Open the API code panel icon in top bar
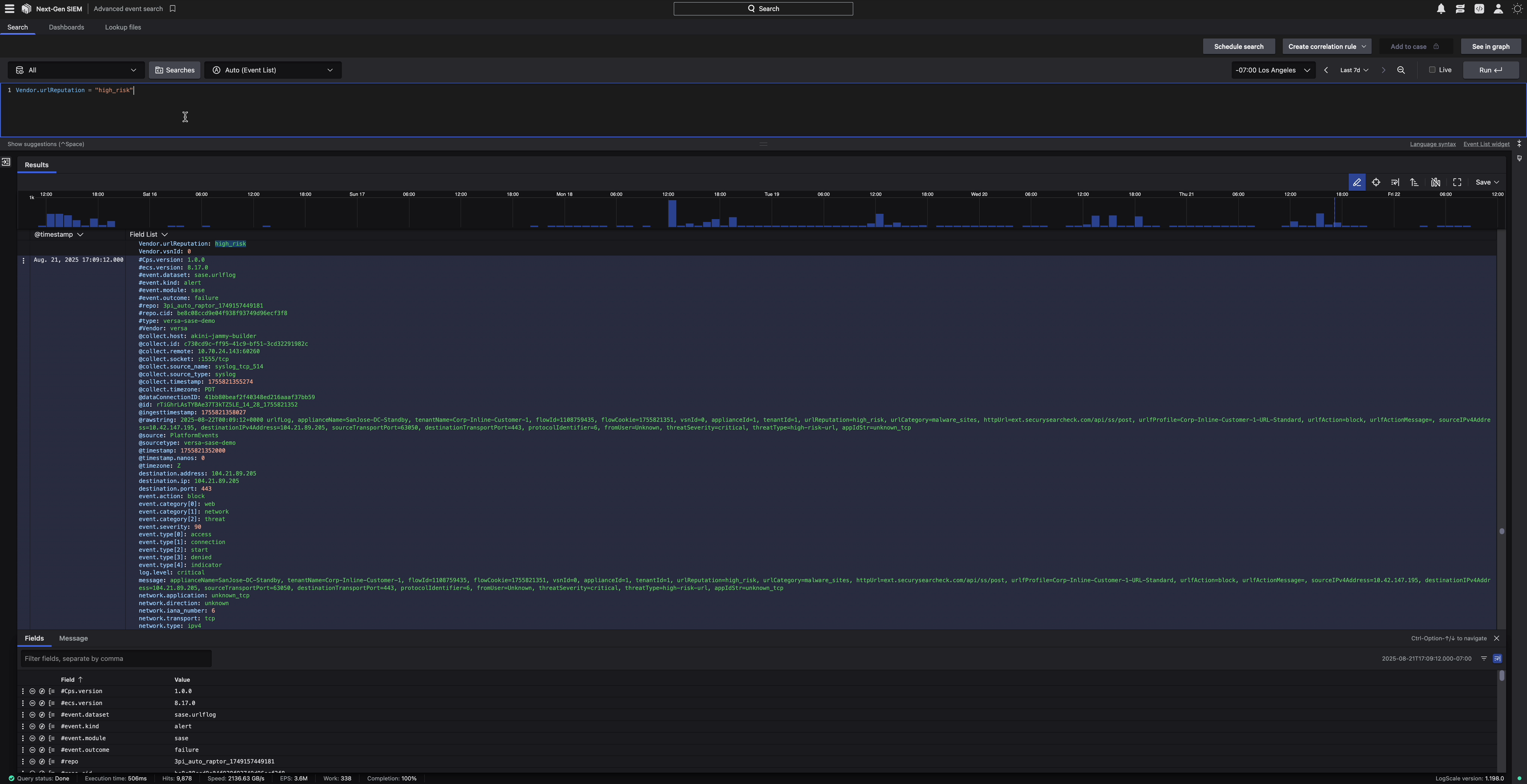The height and width of the screenshot is (784, 1527). 1479,9
